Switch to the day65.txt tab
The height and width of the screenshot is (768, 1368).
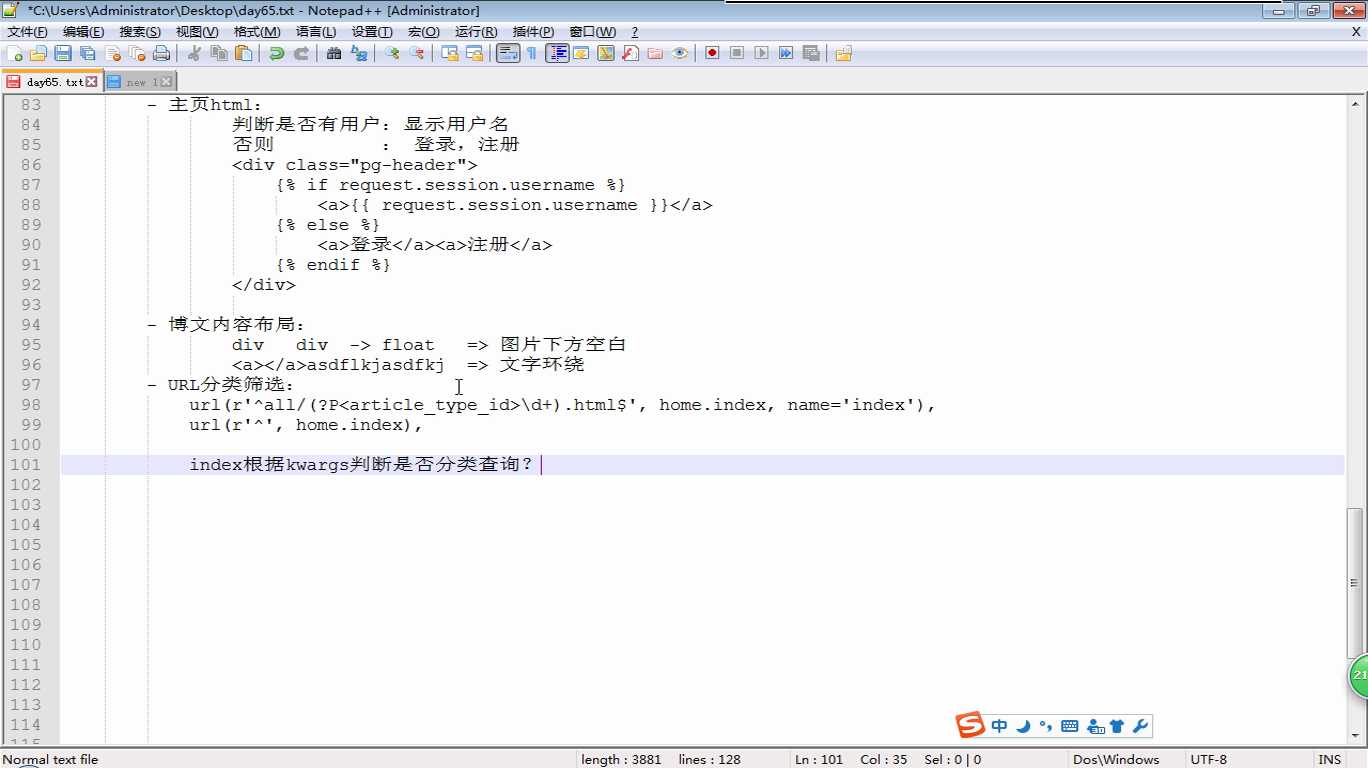[x=52, y=82]
